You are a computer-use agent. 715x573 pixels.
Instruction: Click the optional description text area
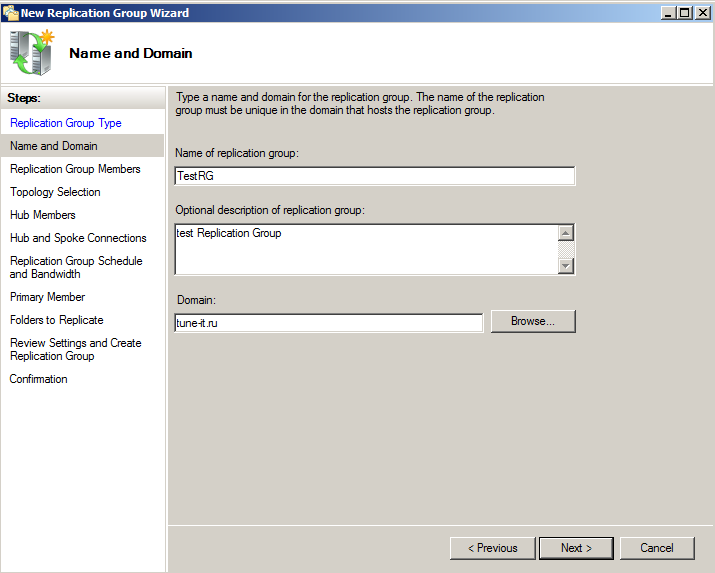pos(365,248)
